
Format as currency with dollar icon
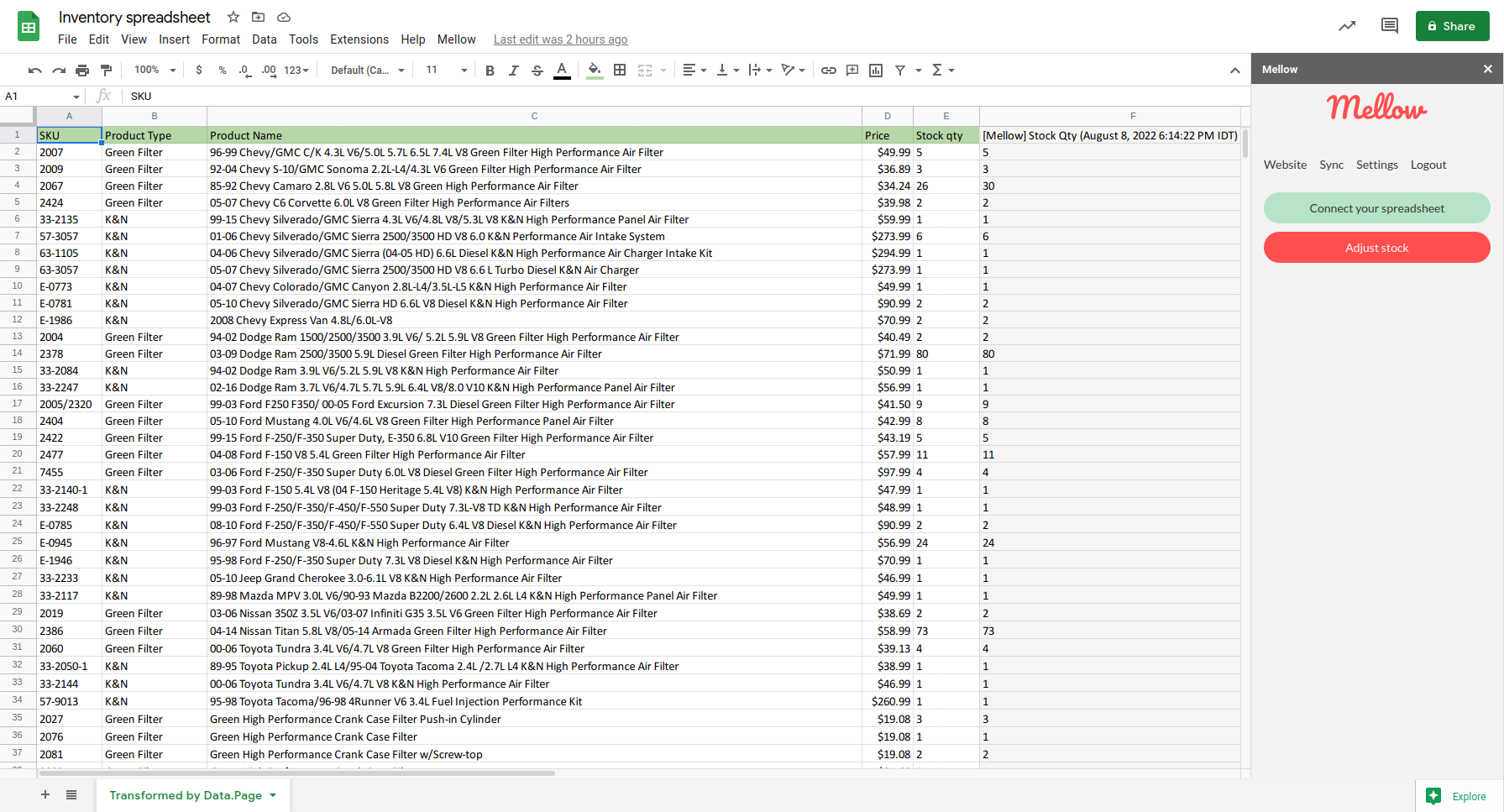(199, 71)
